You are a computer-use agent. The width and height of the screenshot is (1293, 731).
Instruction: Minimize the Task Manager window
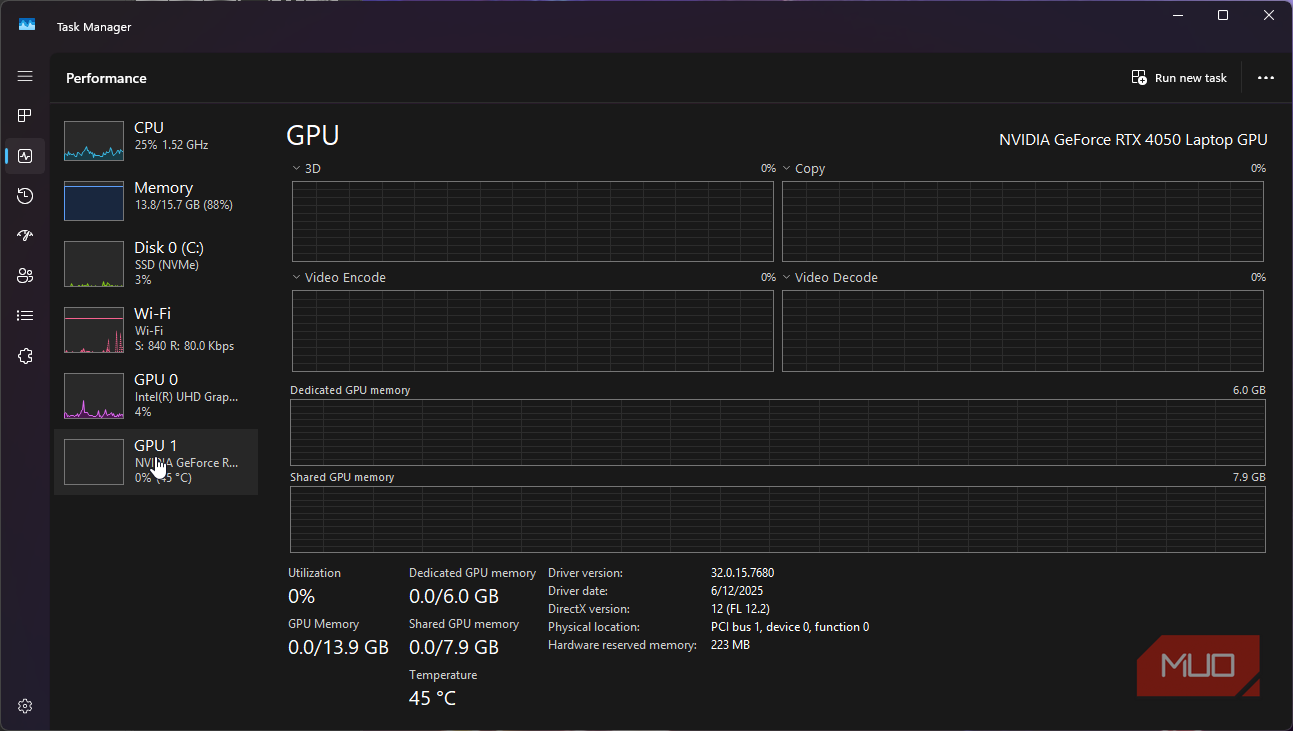(1177, 15)
